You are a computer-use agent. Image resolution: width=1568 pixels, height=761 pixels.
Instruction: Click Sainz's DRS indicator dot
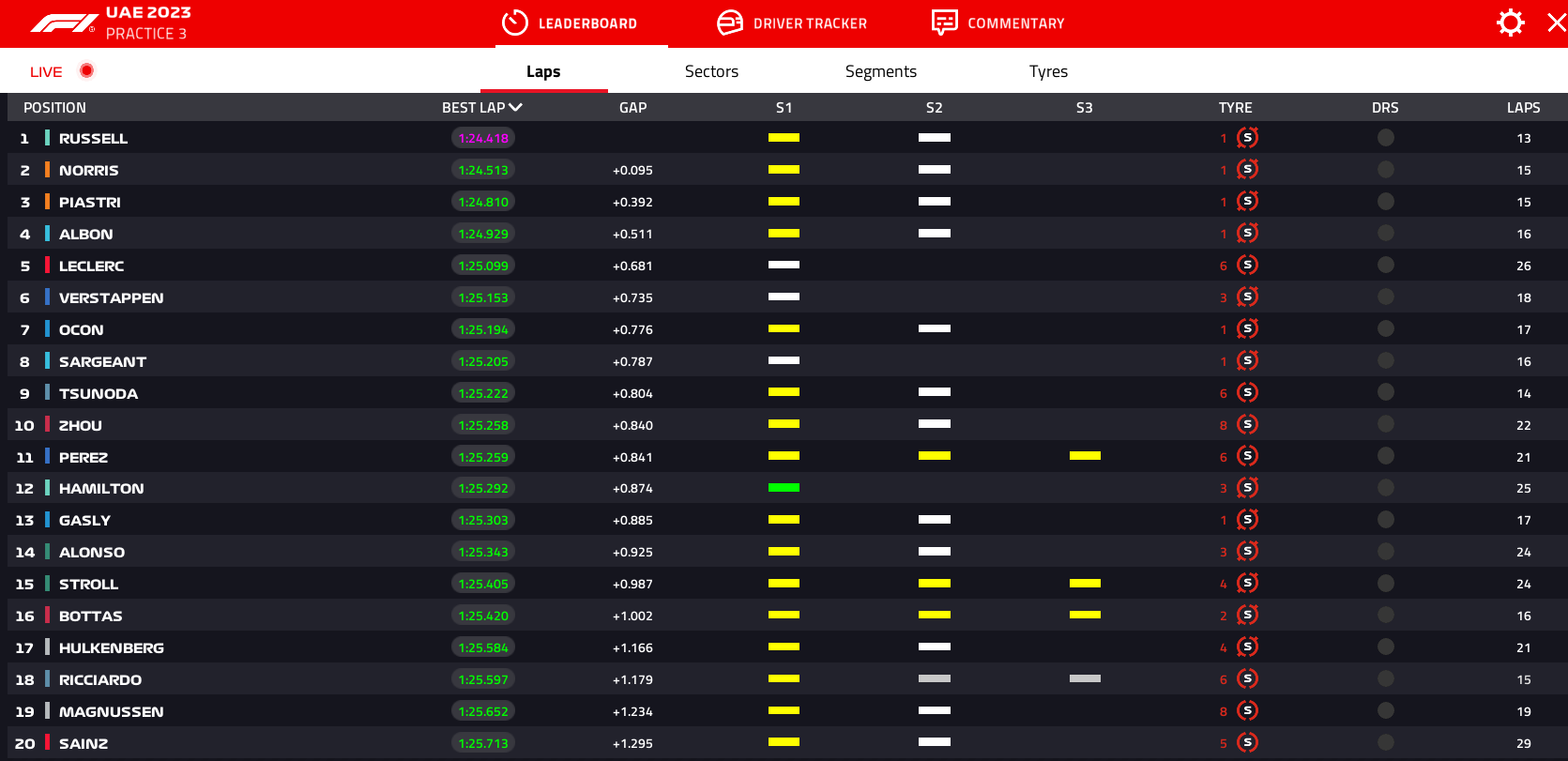(x=1386, y=743)
